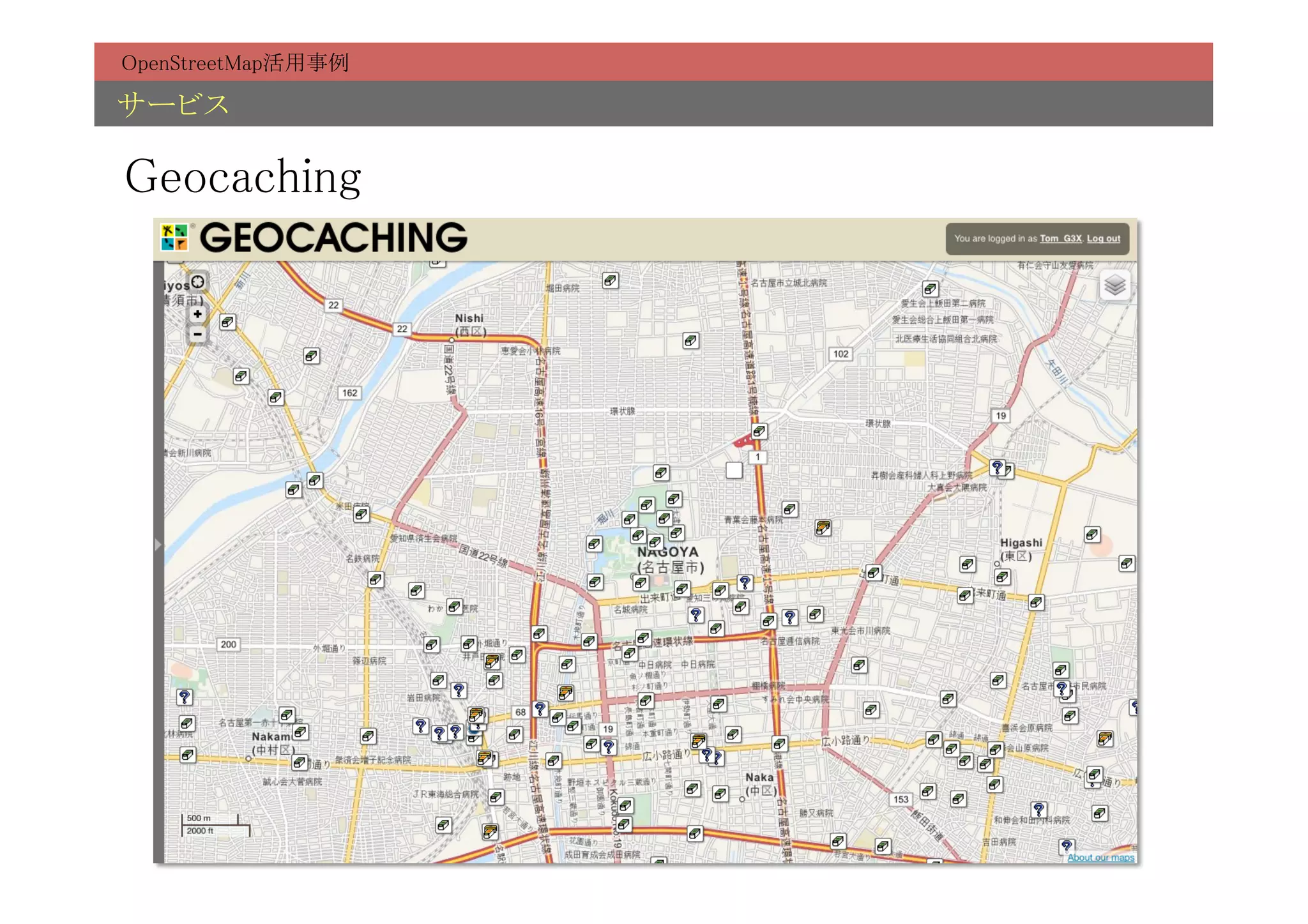Open the mystery cache above About our maps
Viewport: 1308px width, 924px height.
tap(1066, 846)
